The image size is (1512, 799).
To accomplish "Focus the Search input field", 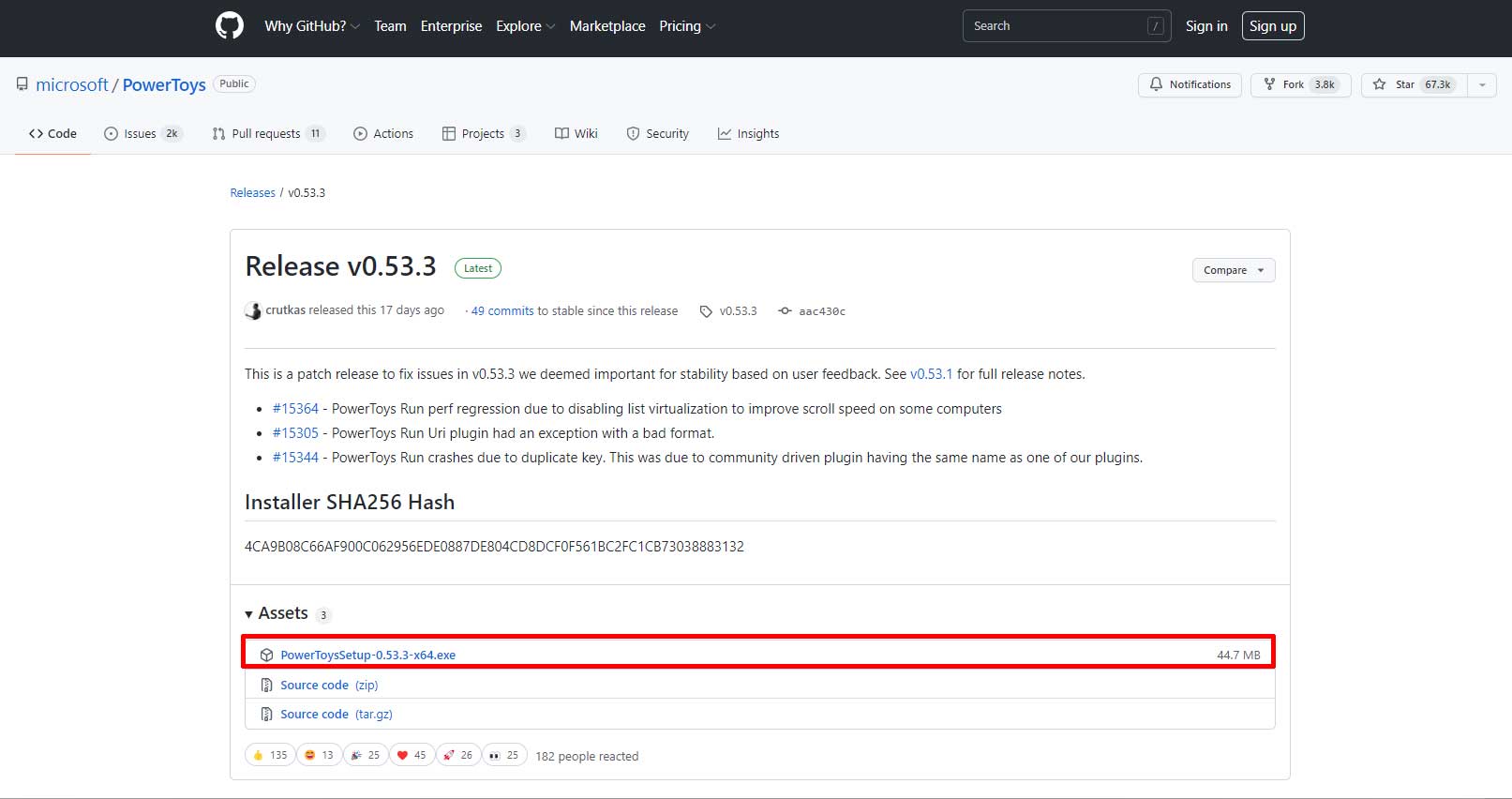I will click(x=1067, y=26).
